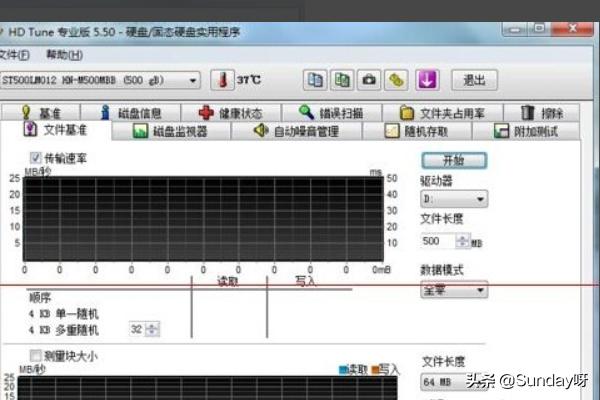Viewport: 600px width, 400px height.
Task: Open the yellow options icon
Action: click(x=396, y=80)
